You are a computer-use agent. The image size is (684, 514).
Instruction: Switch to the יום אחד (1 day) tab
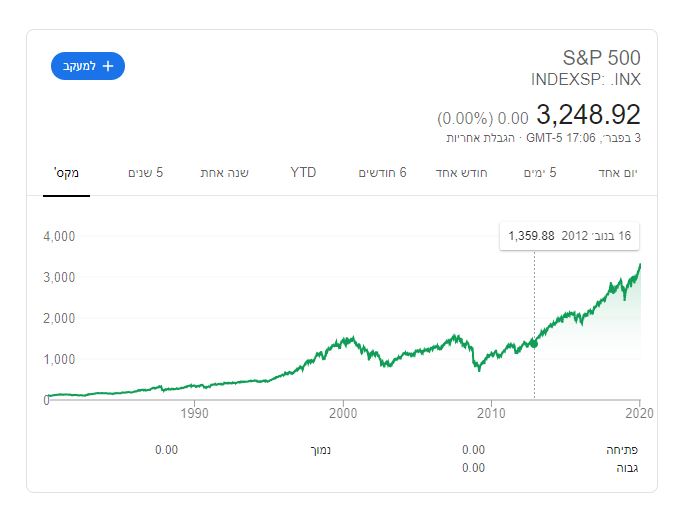pyautogui.click(x=616, y=173)
